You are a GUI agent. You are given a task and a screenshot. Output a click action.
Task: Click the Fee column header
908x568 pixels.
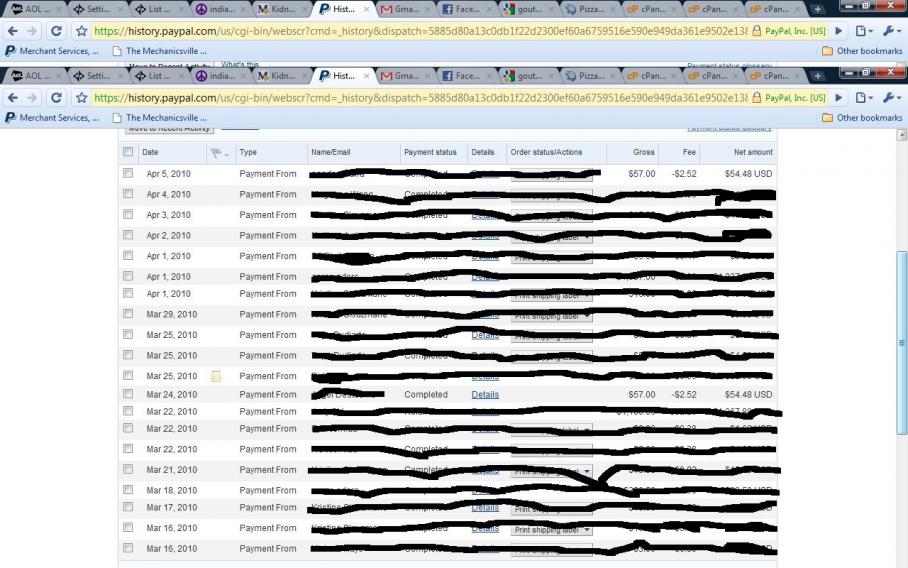tap(689, 152)
